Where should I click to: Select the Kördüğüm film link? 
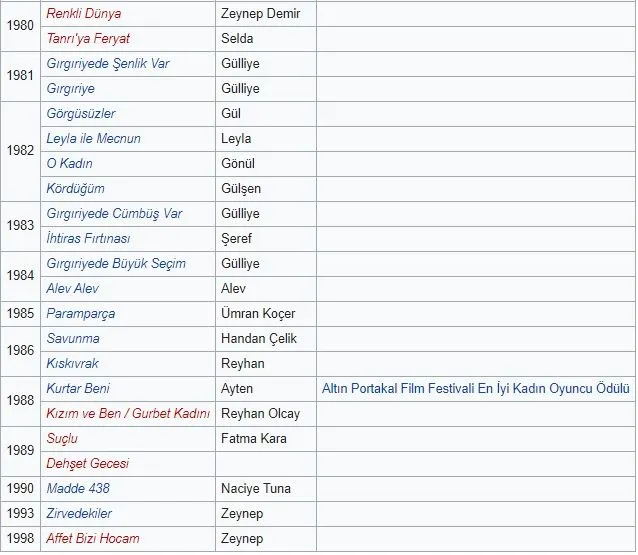[75, 189]
